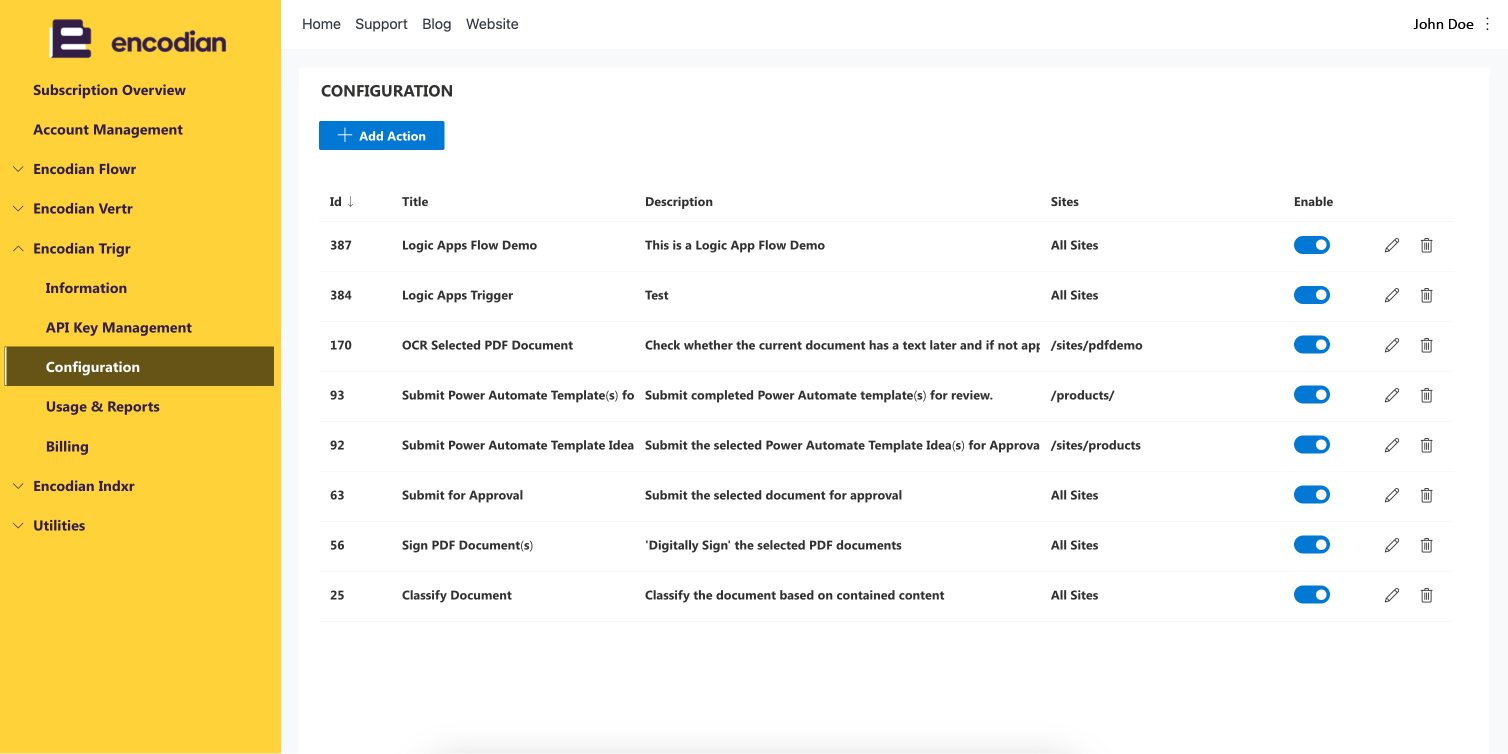Open the Support nav item
The width and height of the screenshot is (1508, 754).
coord(381,24)
